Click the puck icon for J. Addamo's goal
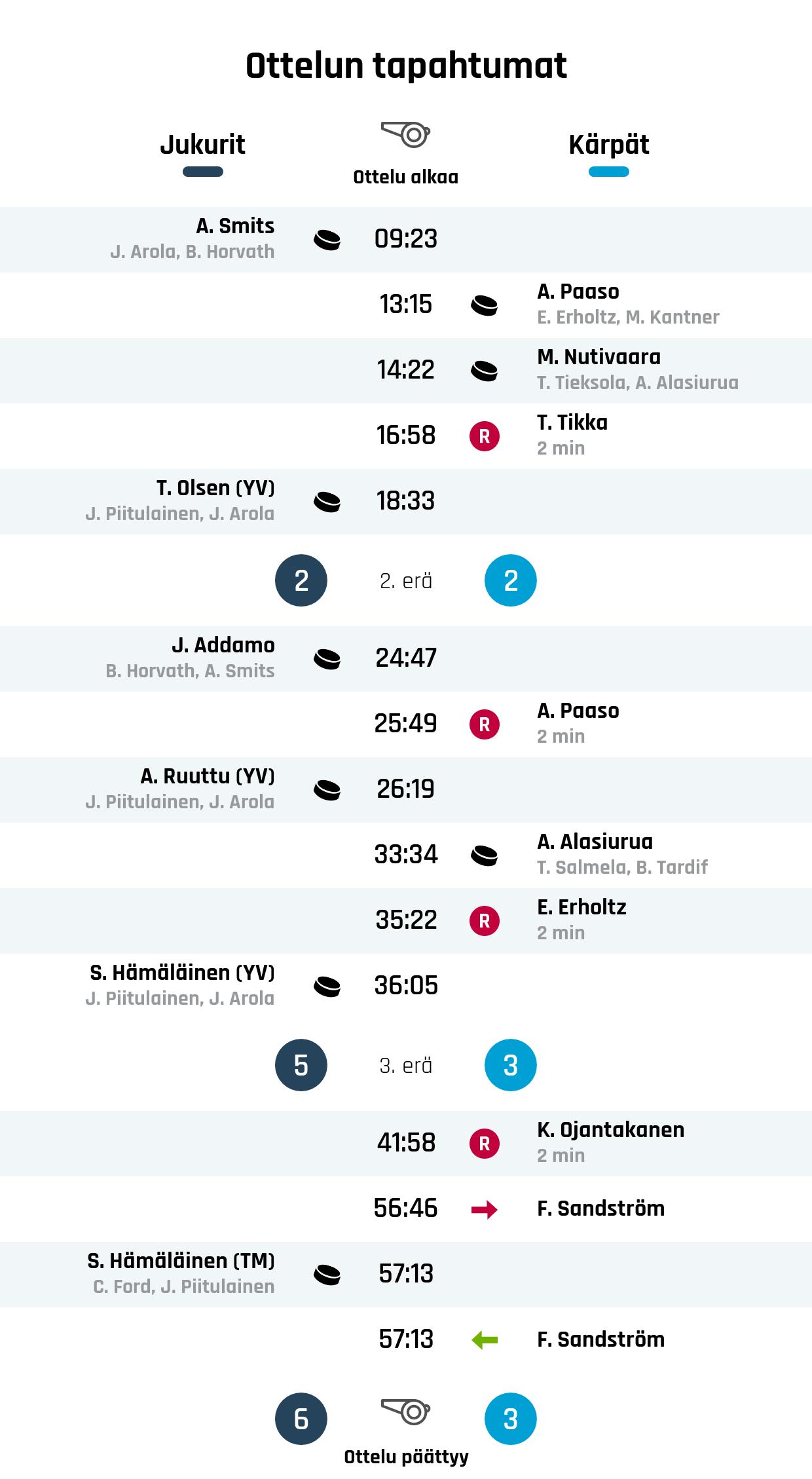 tap(327, 659)
